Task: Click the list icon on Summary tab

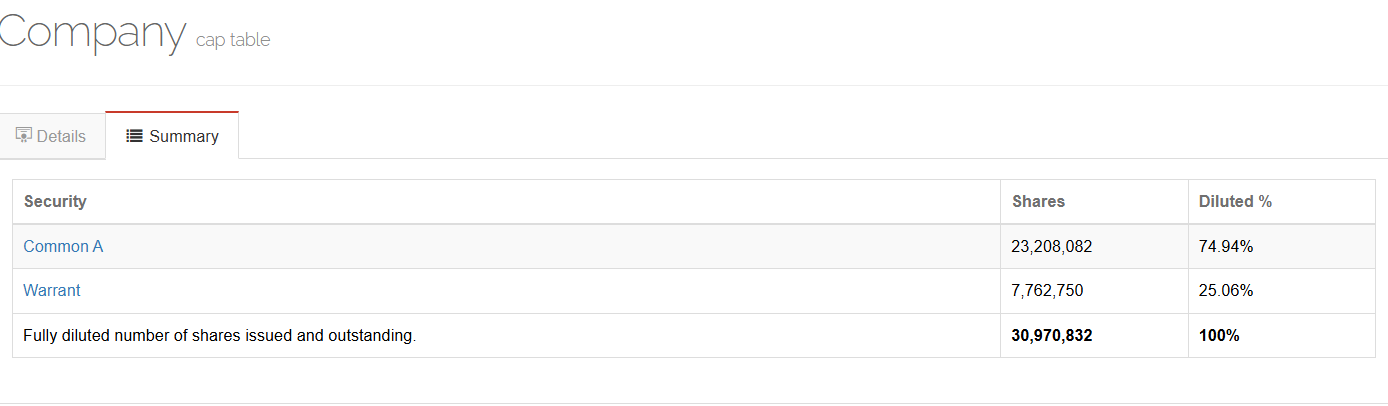Action: [134, 136]
